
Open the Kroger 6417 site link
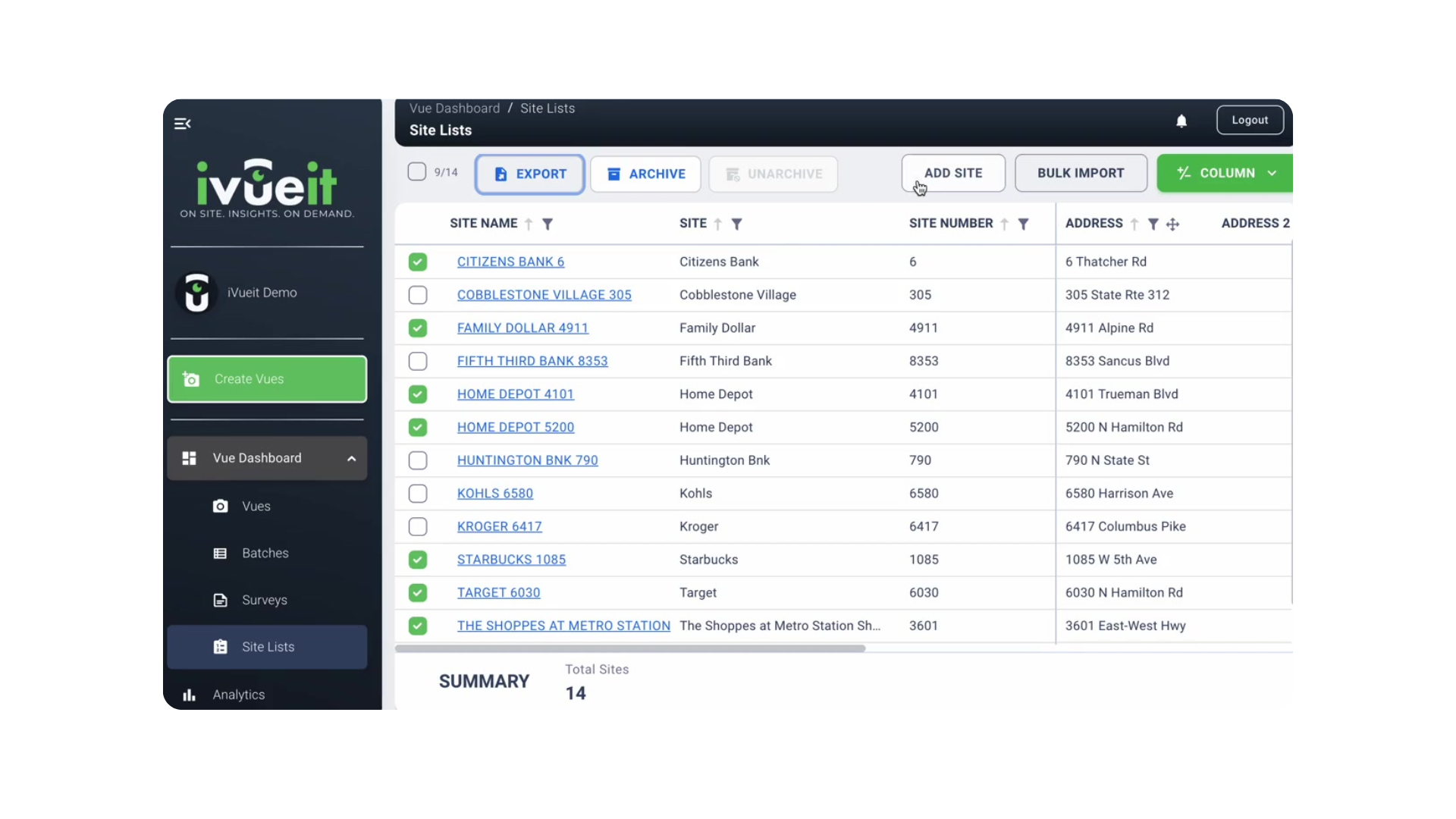click(499, 526)
